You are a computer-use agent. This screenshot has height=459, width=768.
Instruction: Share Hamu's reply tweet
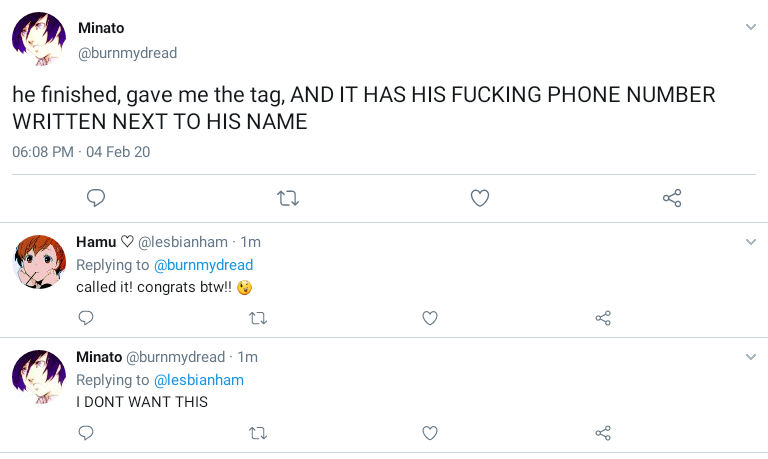[603, 318]
